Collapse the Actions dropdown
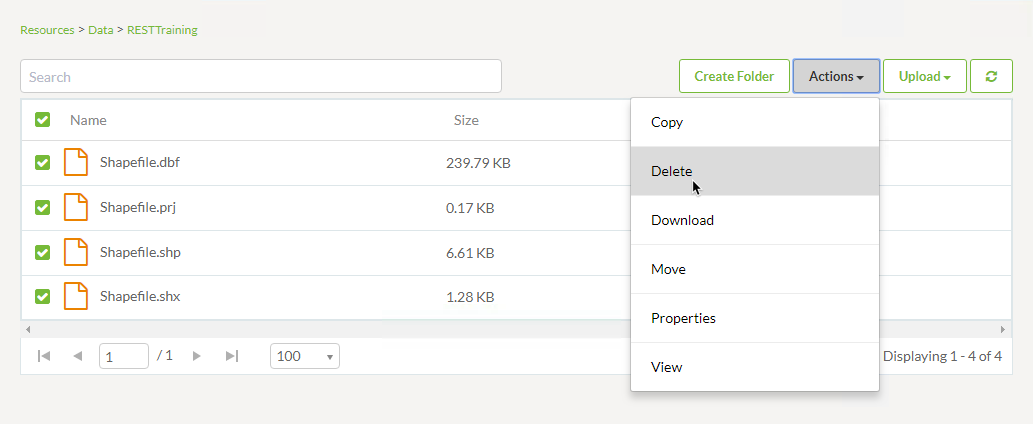The image size is (1033, 424). (x=836, y=76)
